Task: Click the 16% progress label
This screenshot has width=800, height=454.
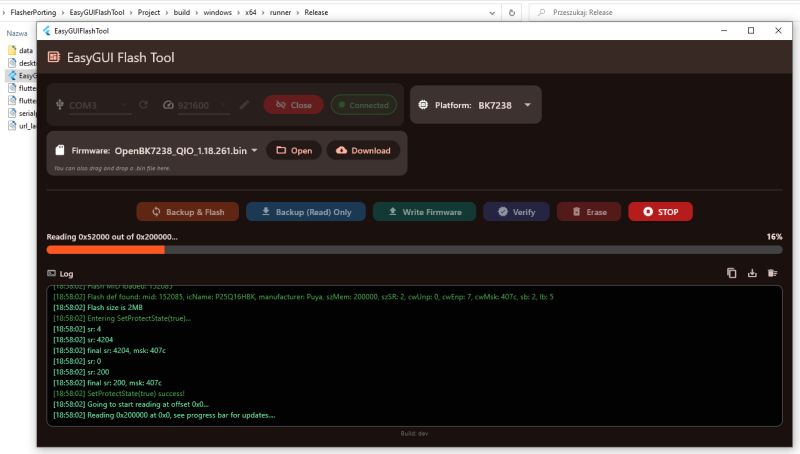Action: (x=774, y=237)
